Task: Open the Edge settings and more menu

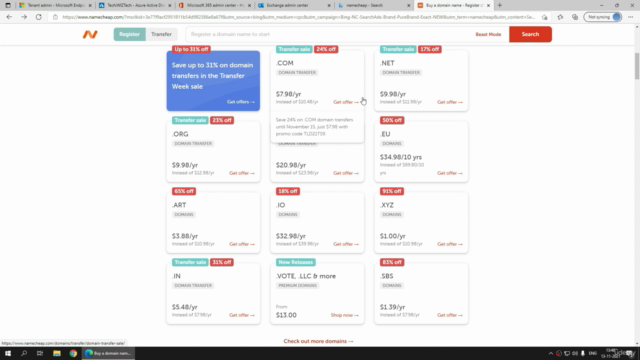Action: point(631,17)
